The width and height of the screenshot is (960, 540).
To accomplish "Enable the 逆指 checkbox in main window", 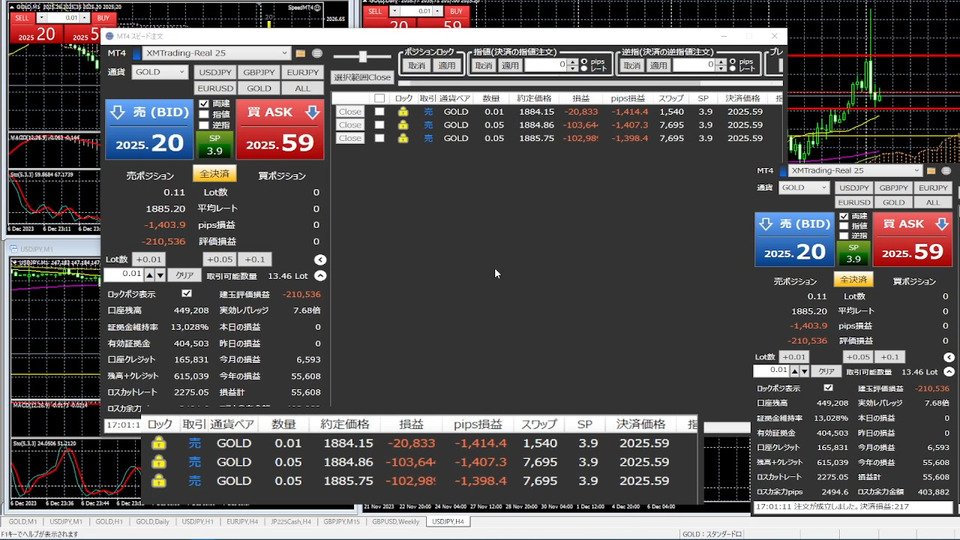I will (204, 126).
